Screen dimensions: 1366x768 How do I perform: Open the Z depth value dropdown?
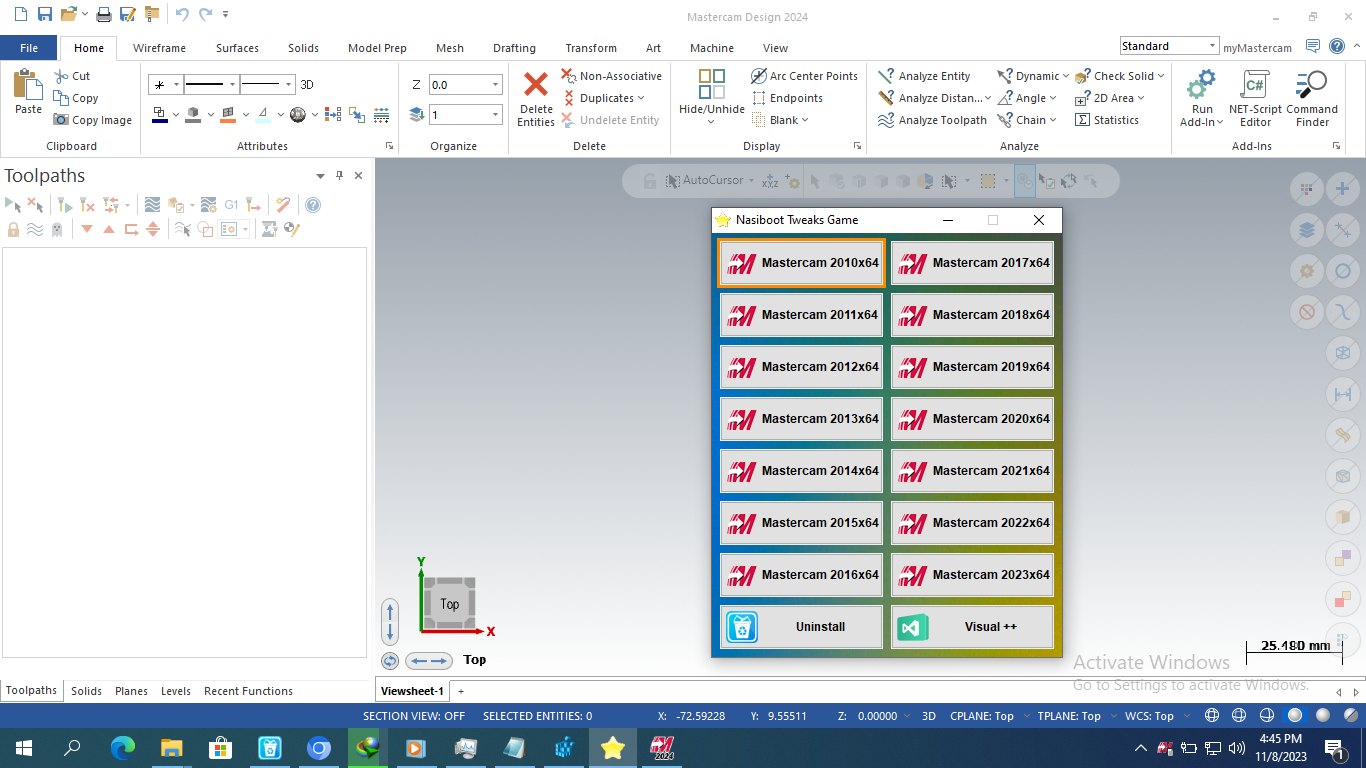coord(495,85)
